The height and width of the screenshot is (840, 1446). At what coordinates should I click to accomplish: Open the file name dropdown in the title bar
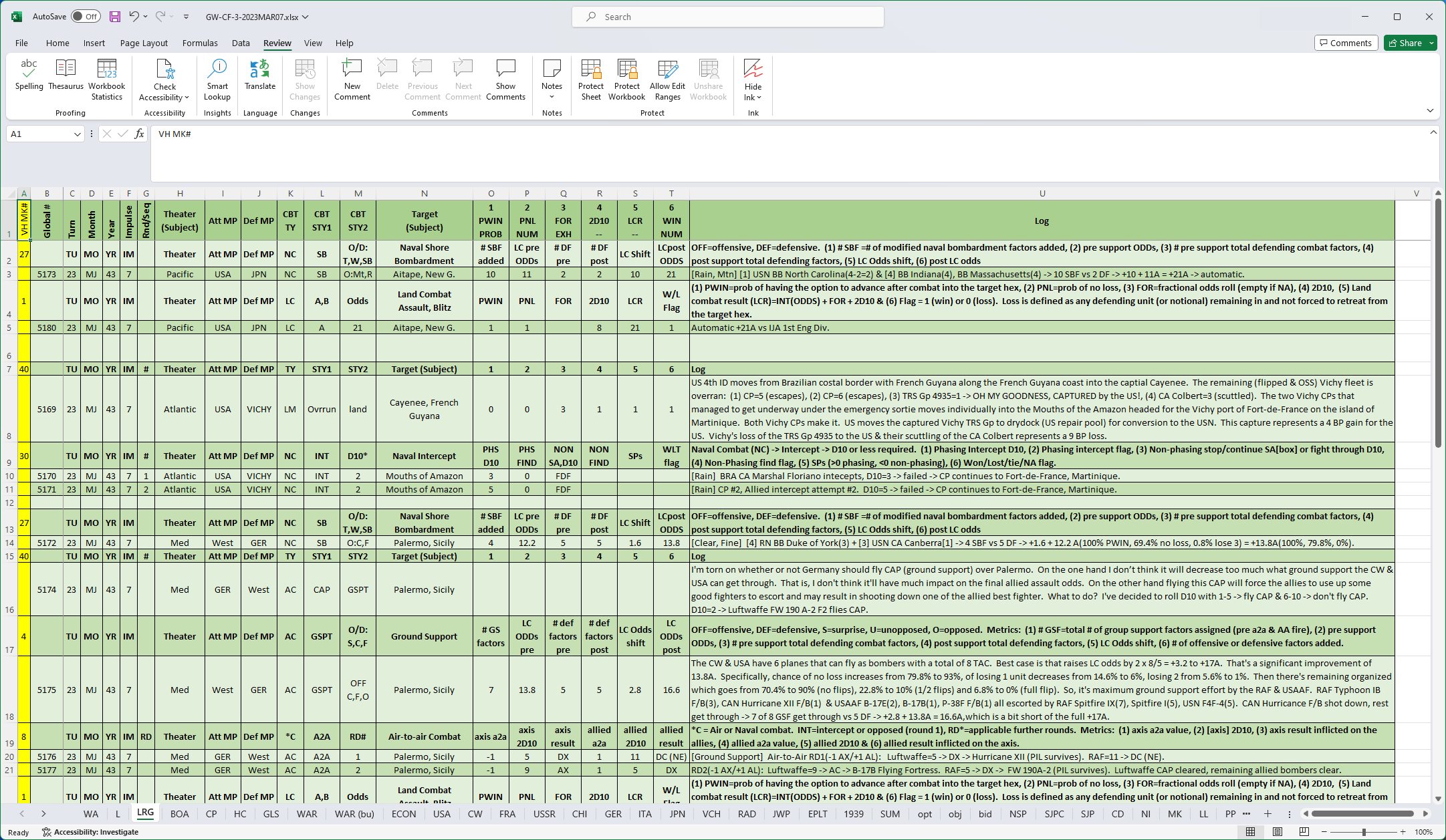click(x=306, y=17)
